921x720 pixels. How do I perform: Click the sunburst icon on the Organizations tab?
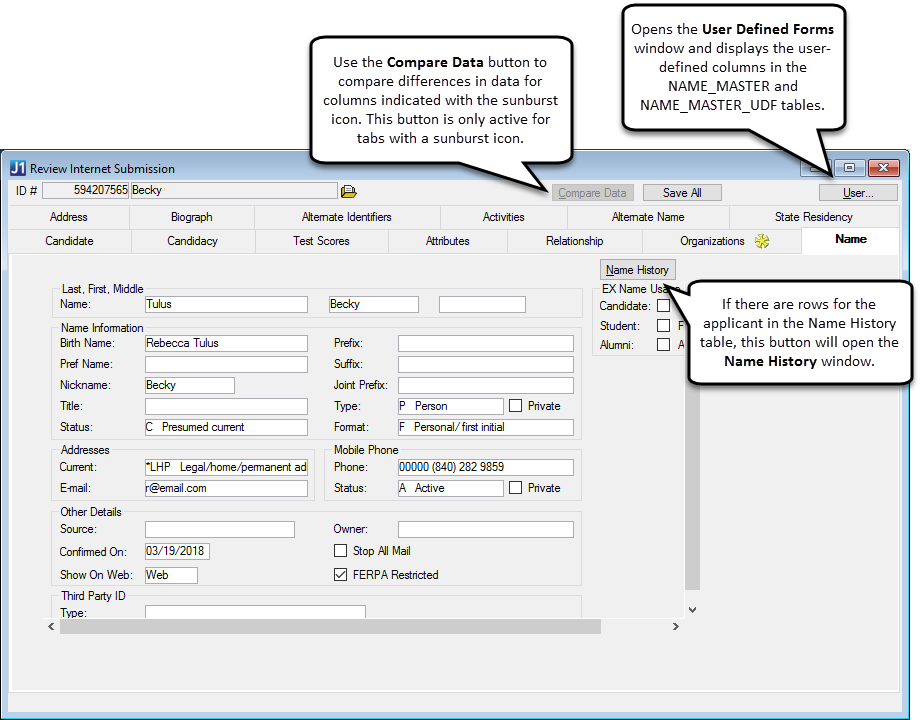click(x=762, y=241)
